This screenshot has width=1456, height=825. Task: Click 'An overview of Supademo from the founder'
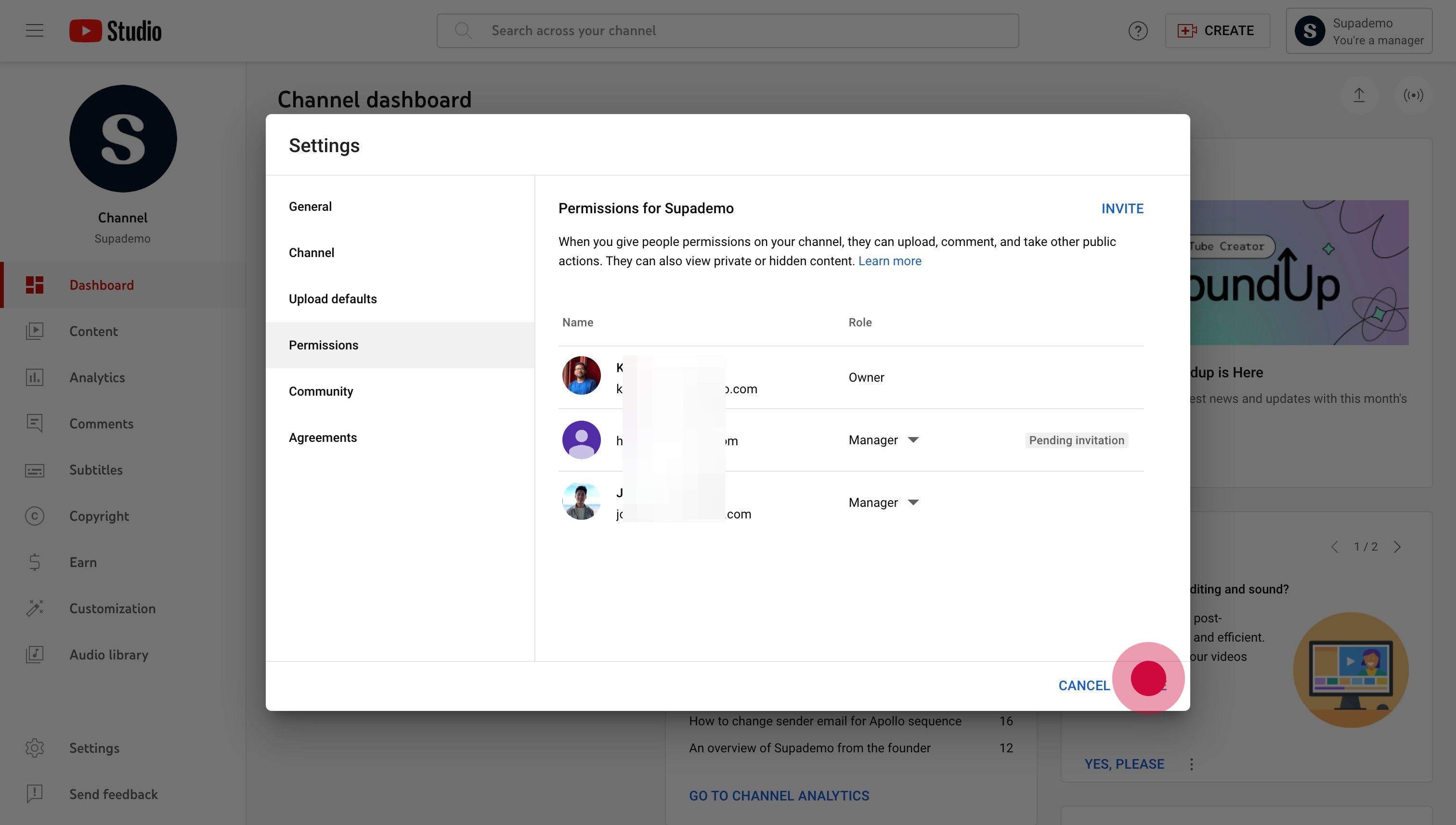[809, 748]
